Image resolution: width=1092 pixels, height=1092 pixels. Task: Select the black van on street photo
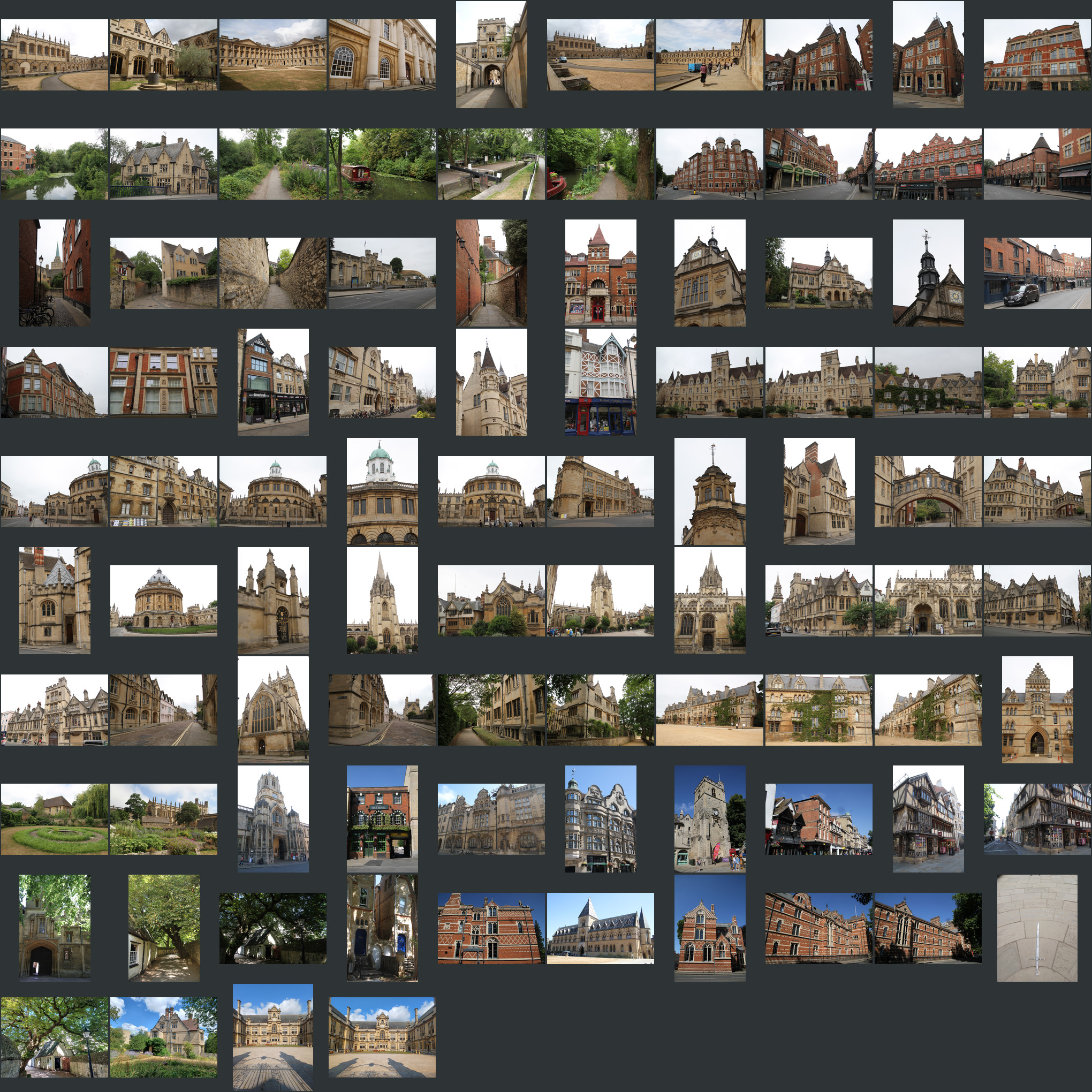point(1037,273)
